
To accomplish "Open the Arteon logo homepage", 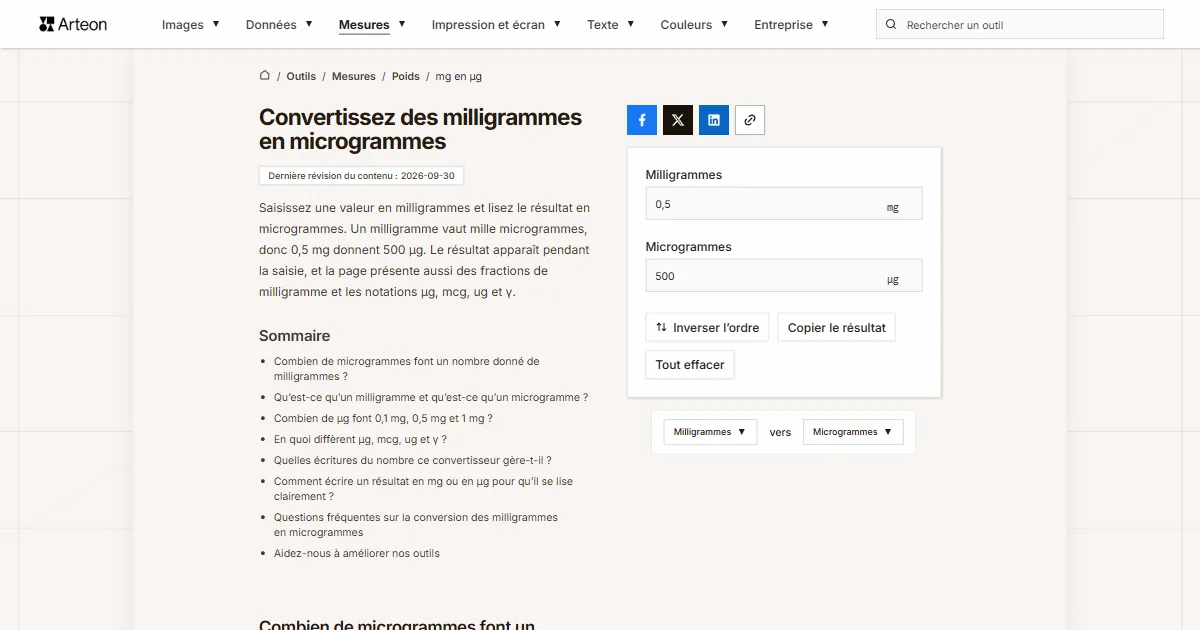I will 73,24.
